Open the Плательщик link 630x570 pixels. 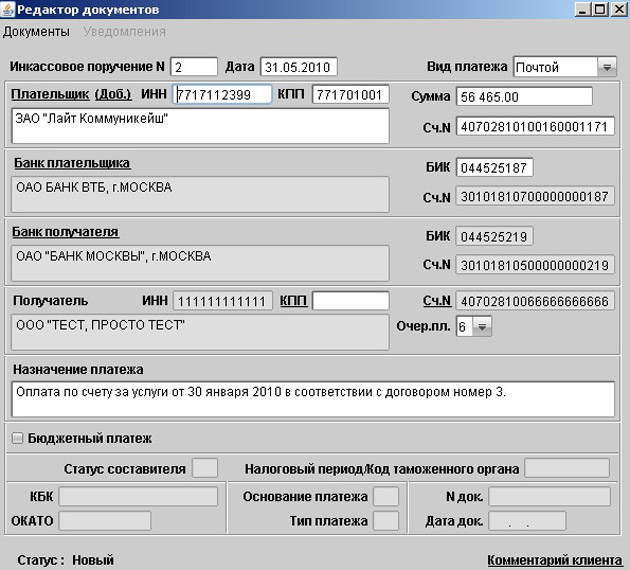[50, 94]
